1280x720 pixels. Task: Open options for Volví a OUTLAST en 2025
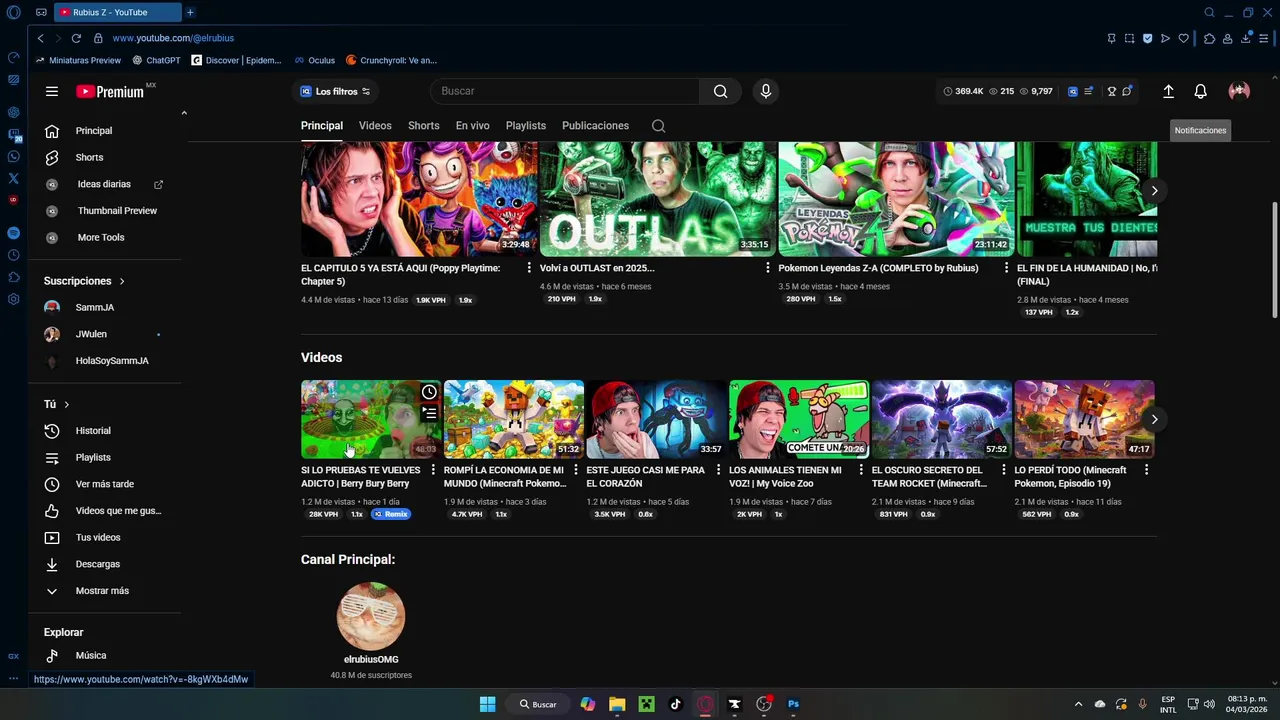tap(768, 268)
